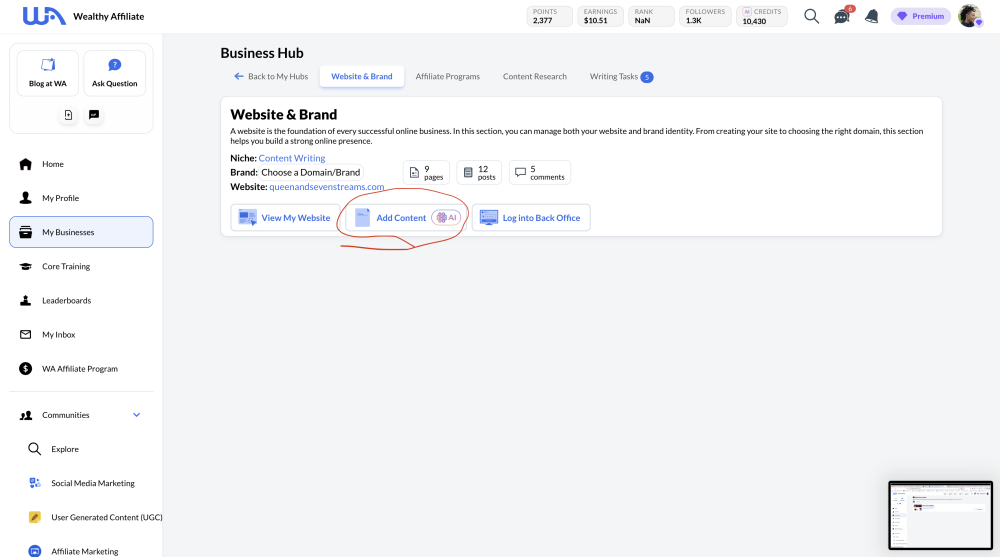Image resolution: width=1000 pixels, height=557 pixels.
Task: Open Core Training in sidebar
Action: point(81,266)
